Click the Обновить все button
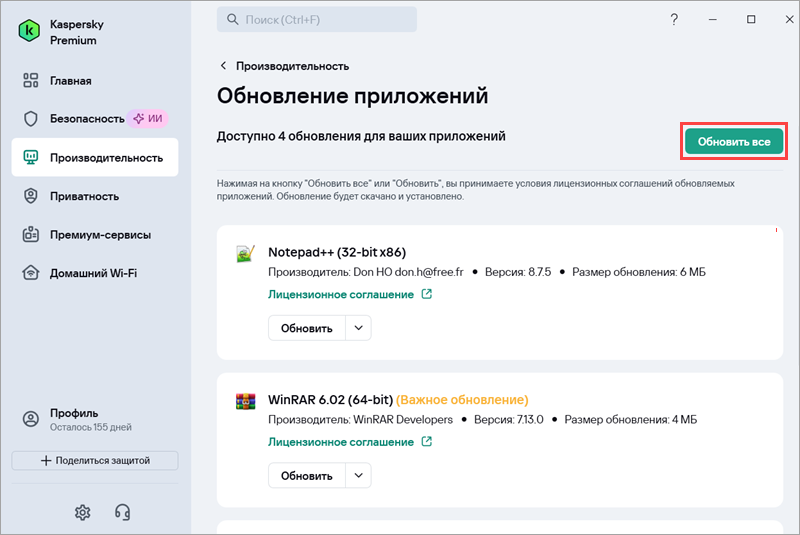Viewport: 800px width, 535px height. [x=734, y=141]
